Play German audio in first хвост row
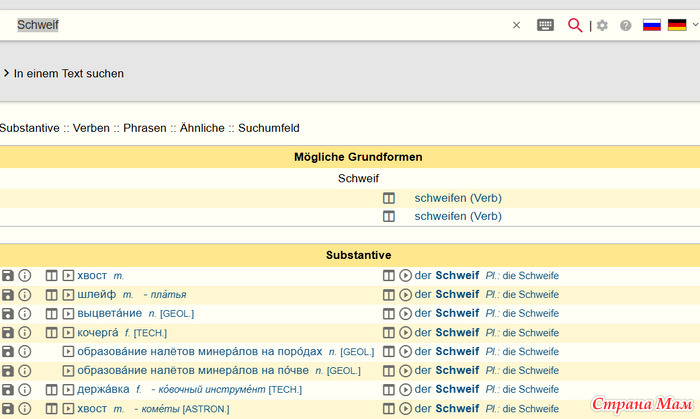Image resolution: width=700 pixels, height=419 pixels. coord(405,275)
